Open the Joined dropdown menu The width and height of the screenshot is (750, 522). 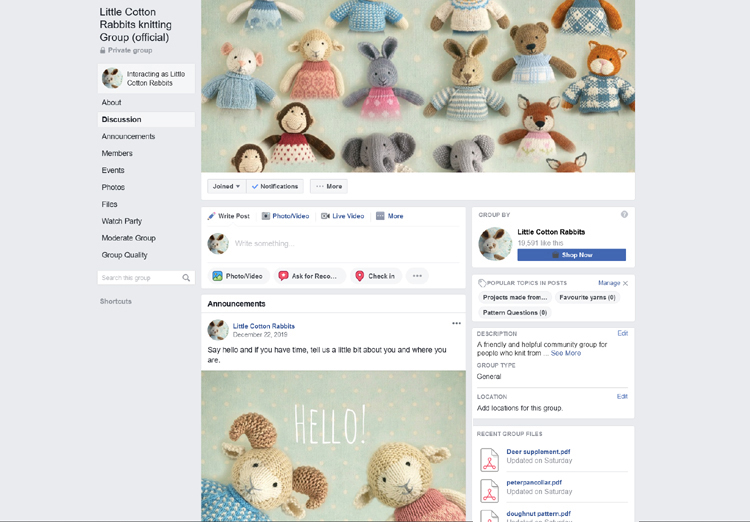pos(226,186)
